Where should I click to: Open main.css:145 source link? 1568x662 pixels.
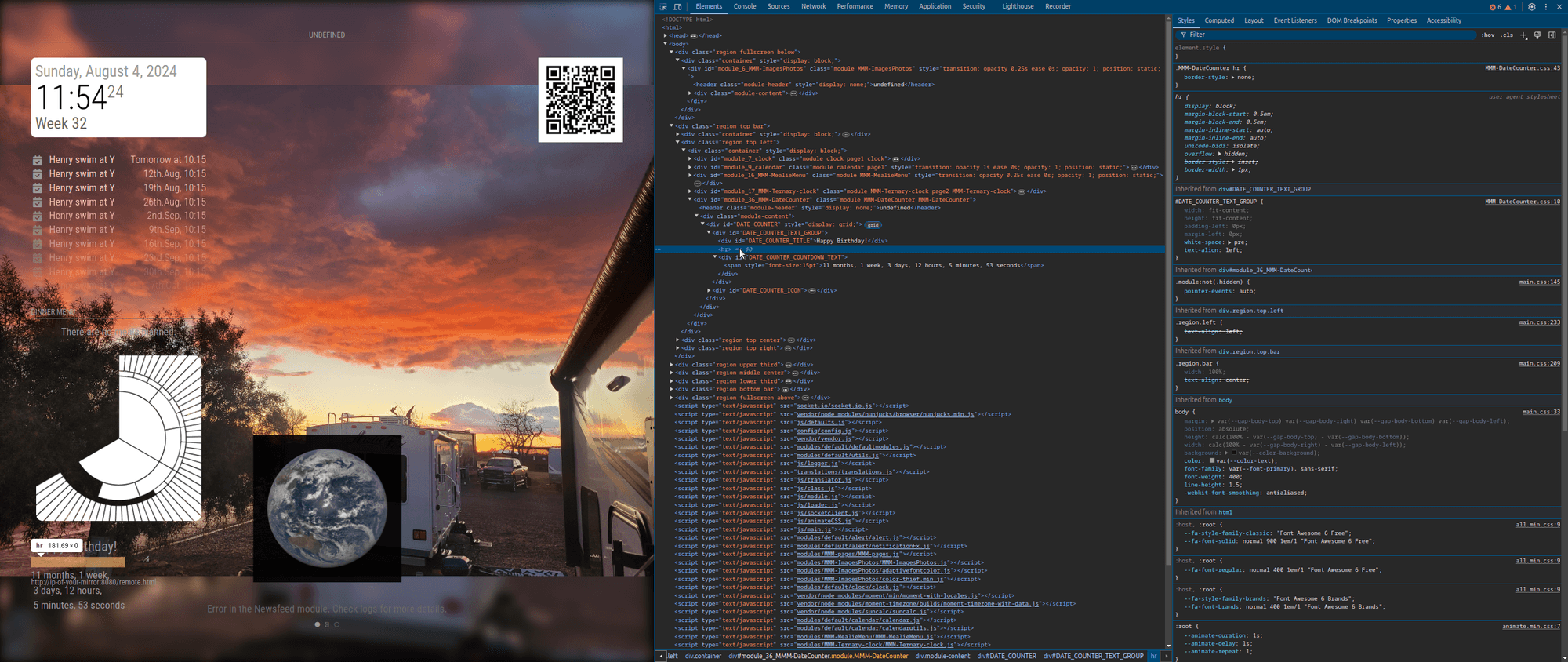coord(1539,282)
